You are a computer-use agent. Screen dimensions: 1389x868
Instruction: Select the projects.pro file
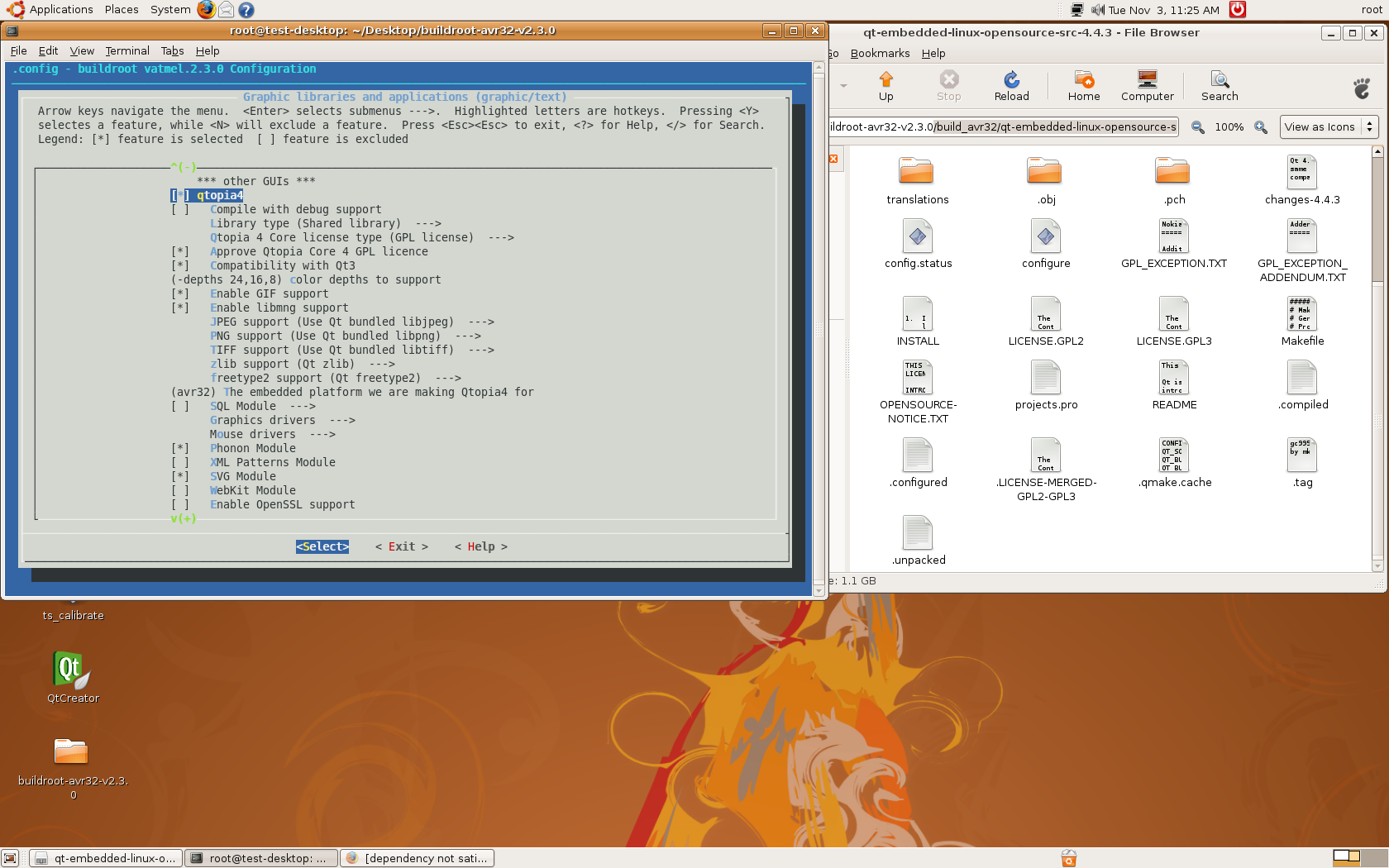[x=1046, y=386]
